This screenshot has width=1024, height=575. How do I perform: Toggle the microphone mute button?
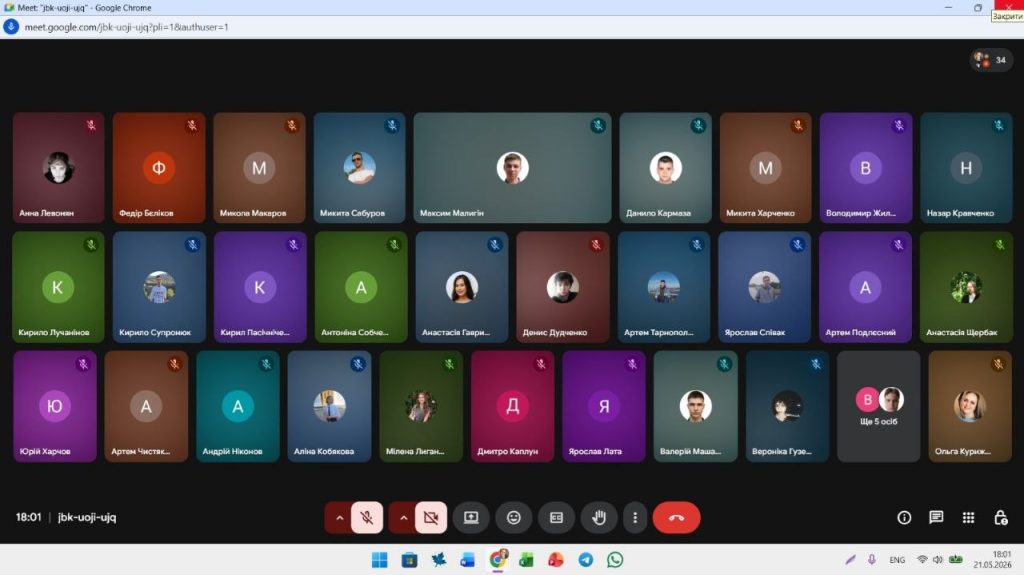[x=366, y=518]
